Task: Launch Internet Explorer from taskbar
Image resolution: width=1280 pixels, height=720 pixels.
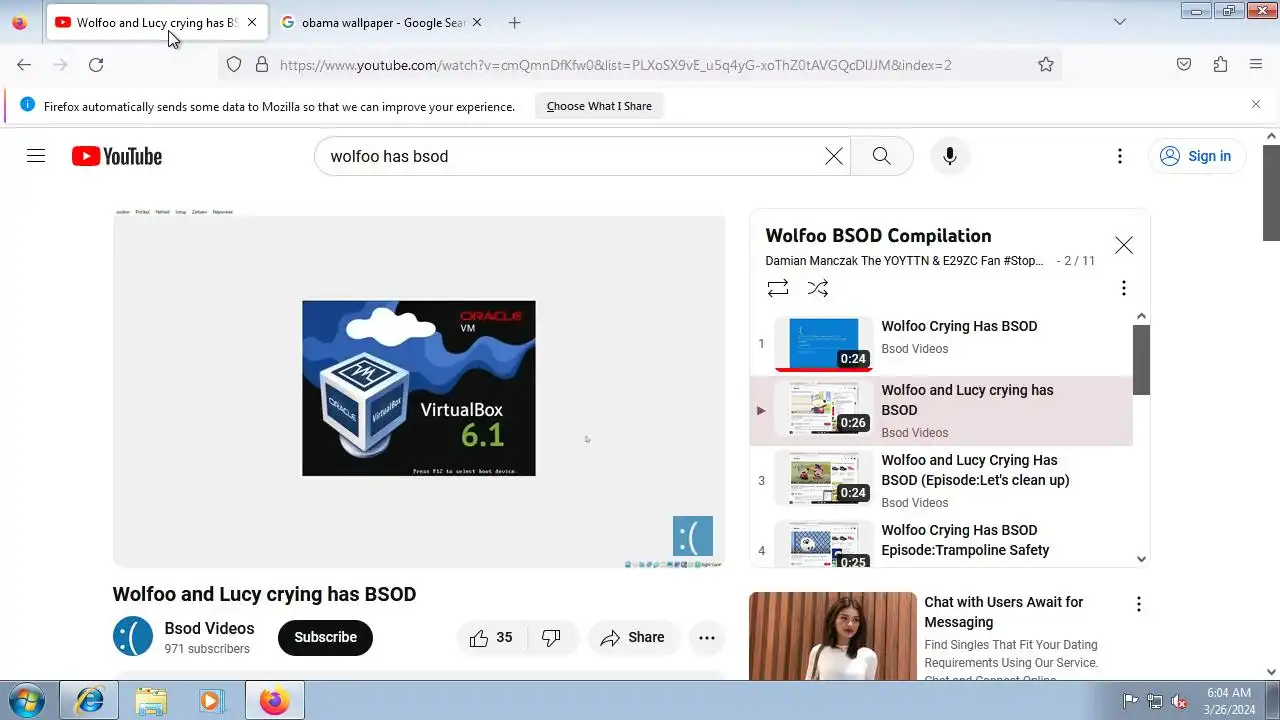Action: [89, 700]
